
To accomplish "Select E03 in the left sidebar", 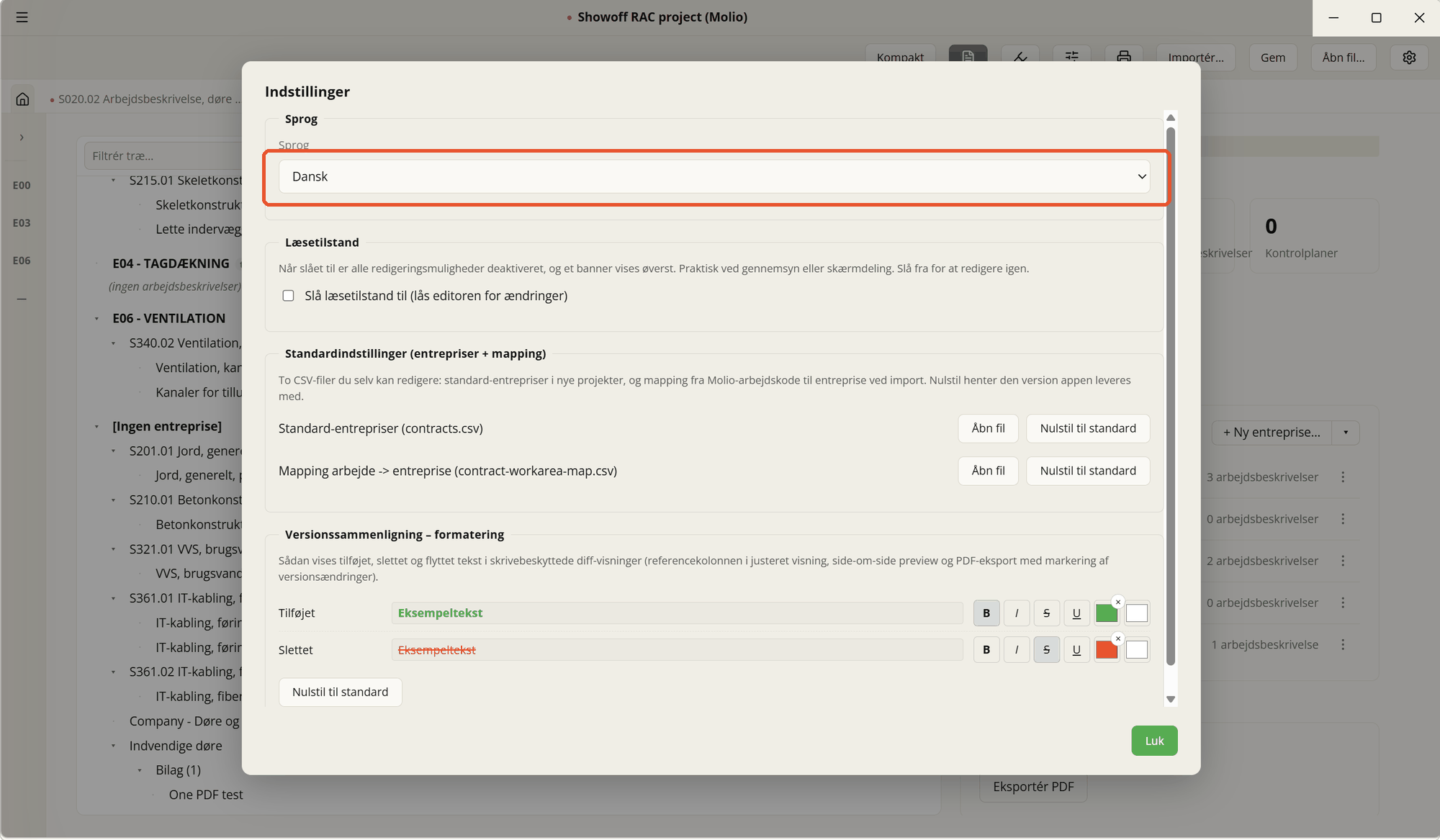I will point(22,223).
